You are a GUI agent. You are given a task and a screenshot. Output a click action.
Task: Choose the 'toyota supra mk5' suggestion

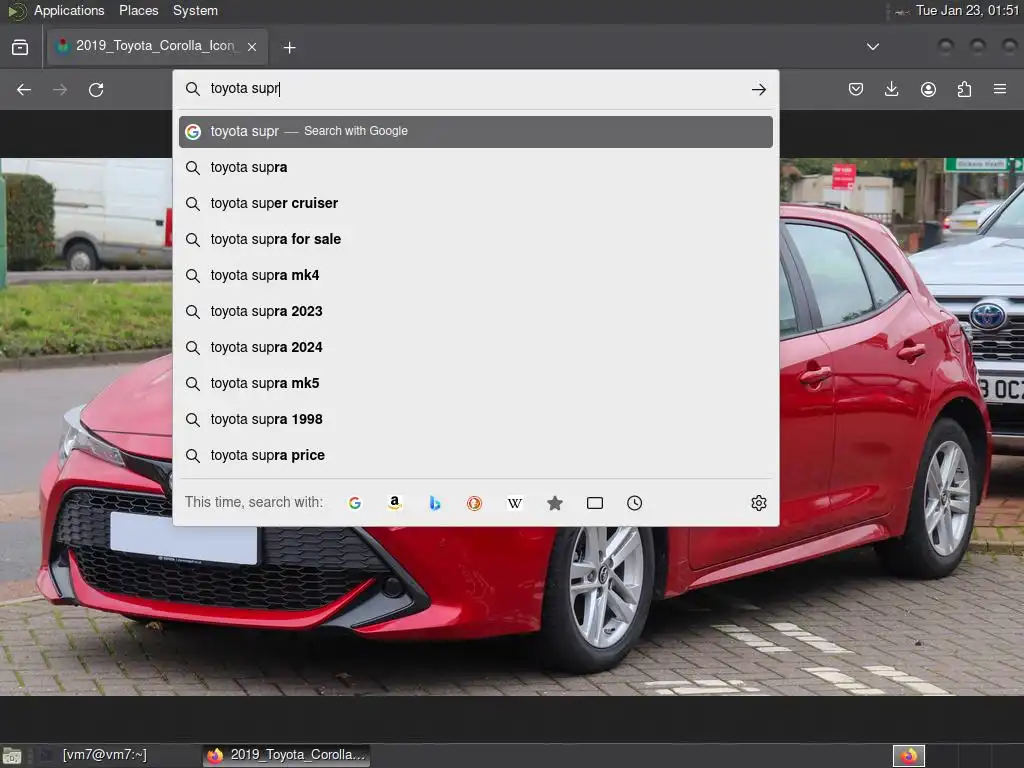(x=475, y=383)
